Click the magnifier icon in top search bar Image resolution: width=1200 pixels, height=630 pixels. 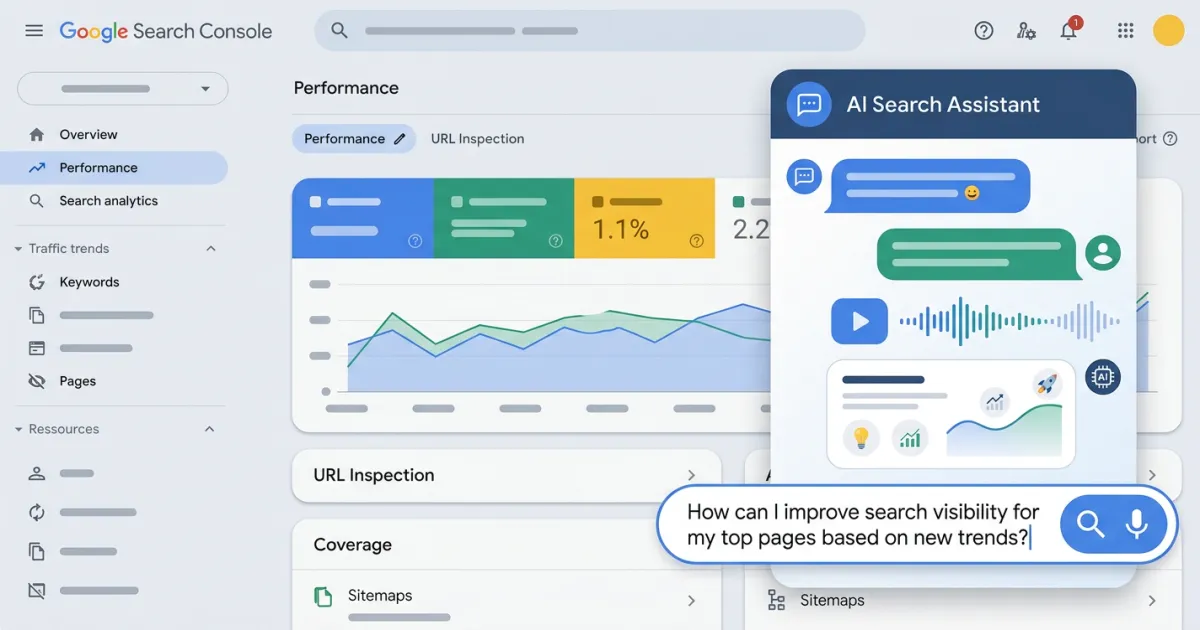[x=339, y=31]
